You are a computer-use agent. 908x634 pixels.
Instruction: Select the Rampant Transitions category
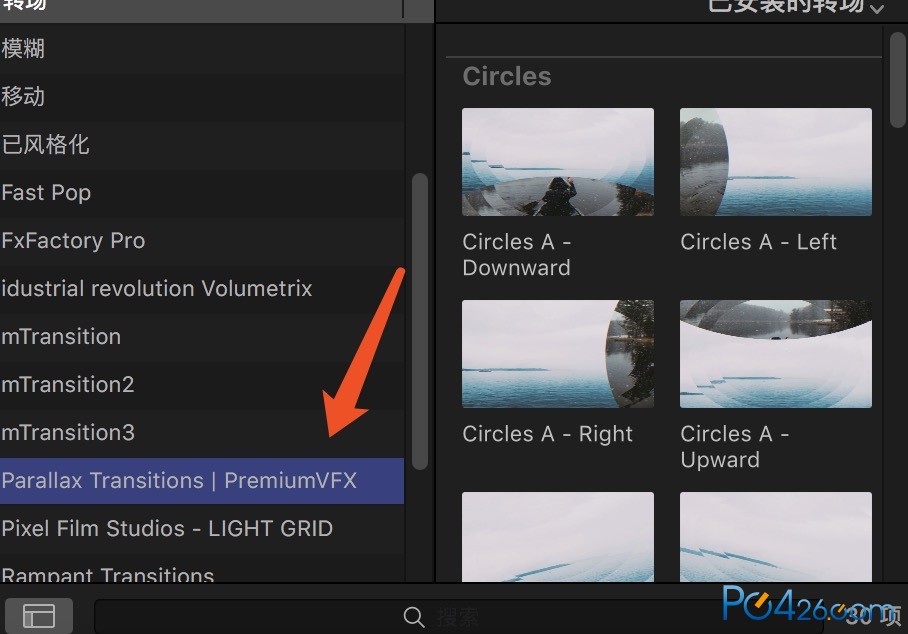(202, 570)
